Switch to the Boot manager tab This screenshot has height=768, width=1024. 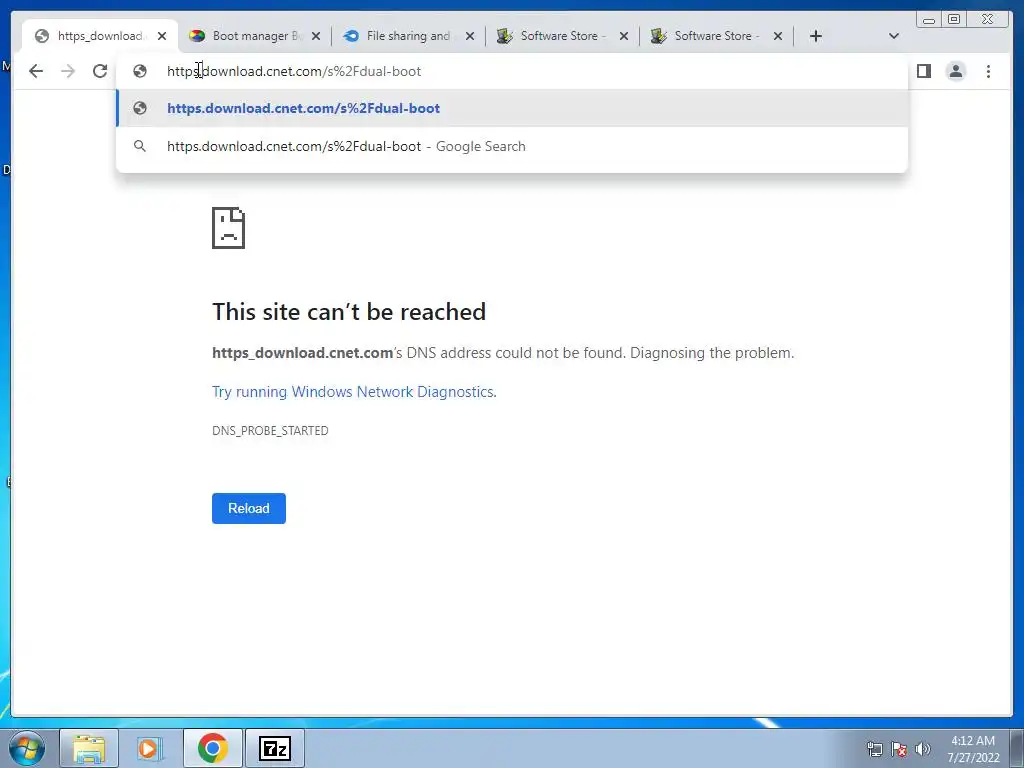255,36
